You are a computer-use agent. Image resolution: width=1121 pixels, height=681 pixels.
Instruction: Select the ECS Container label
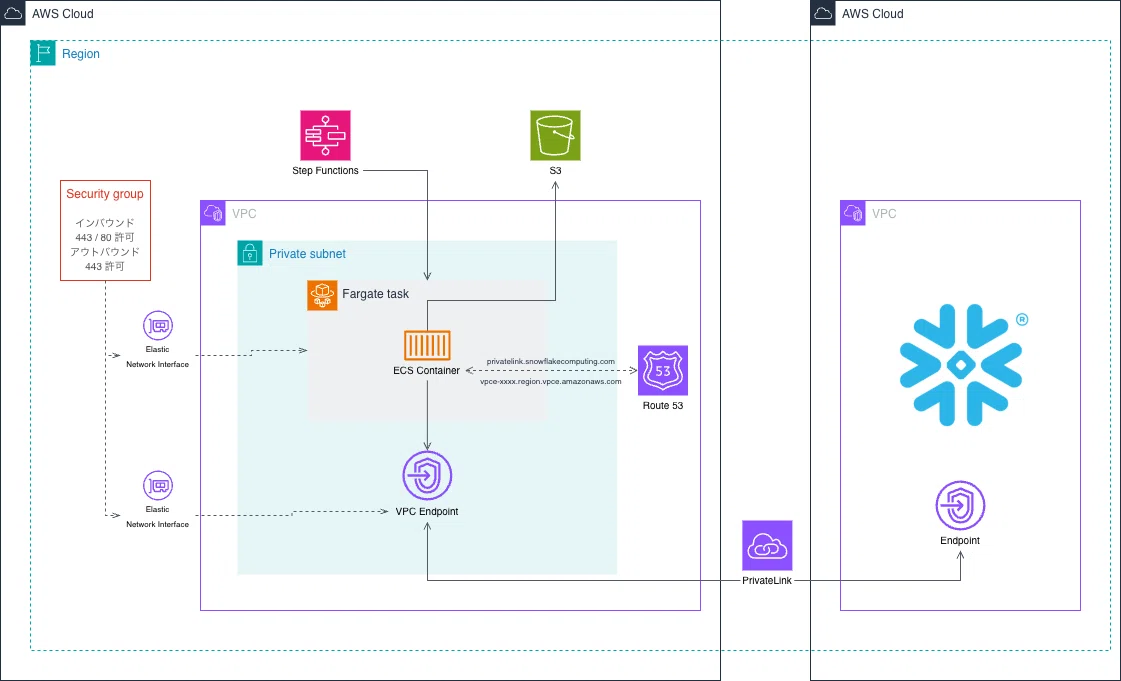point(427,370)
